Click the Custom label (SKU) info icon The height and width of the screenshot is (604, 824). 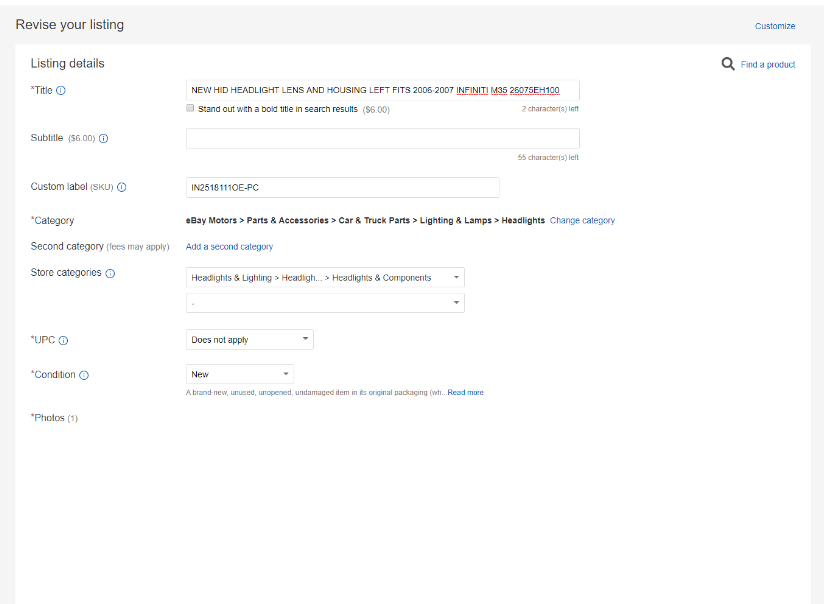point(120,187)
